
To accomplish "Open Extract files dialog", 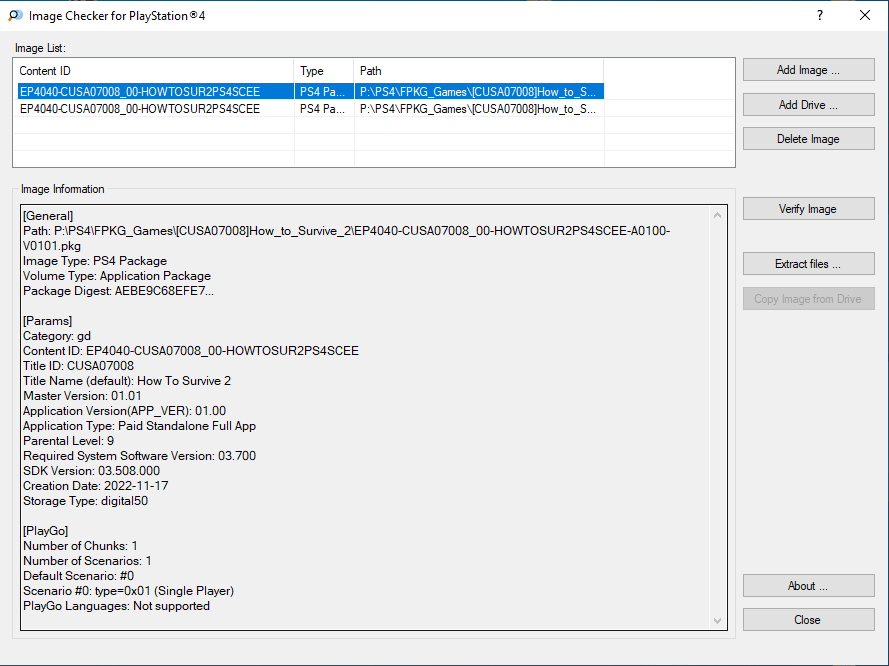I will [808, 264].
